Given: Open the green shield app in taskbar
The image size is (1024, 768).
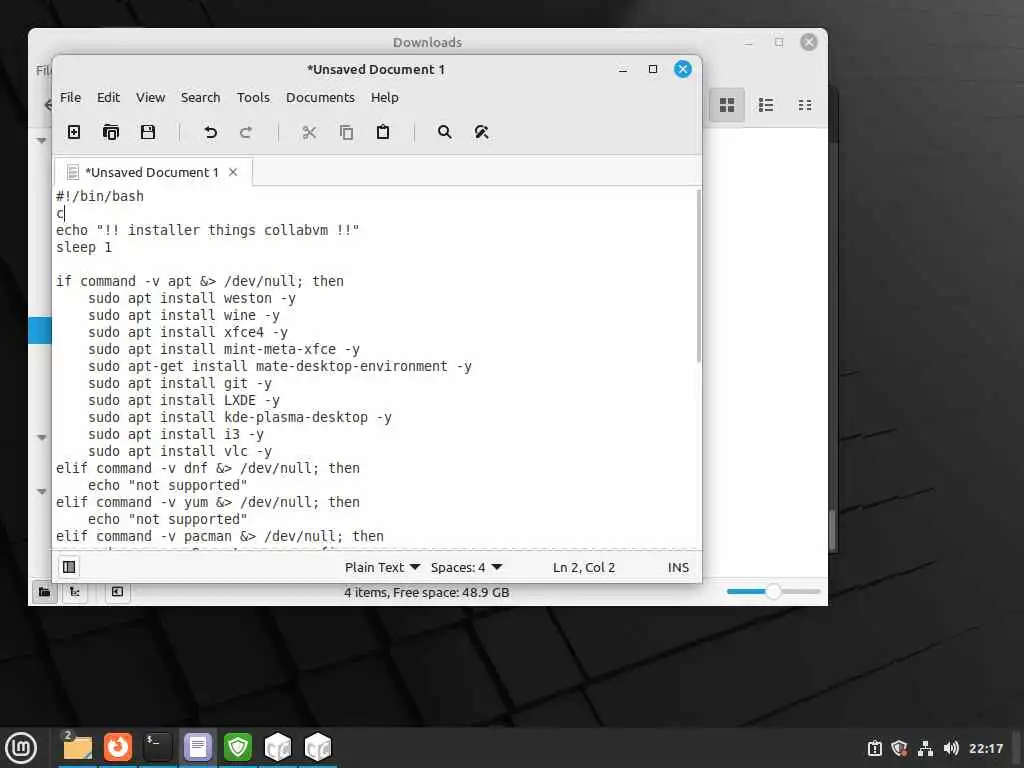Looking at the screenshot, I should (238, 747).
